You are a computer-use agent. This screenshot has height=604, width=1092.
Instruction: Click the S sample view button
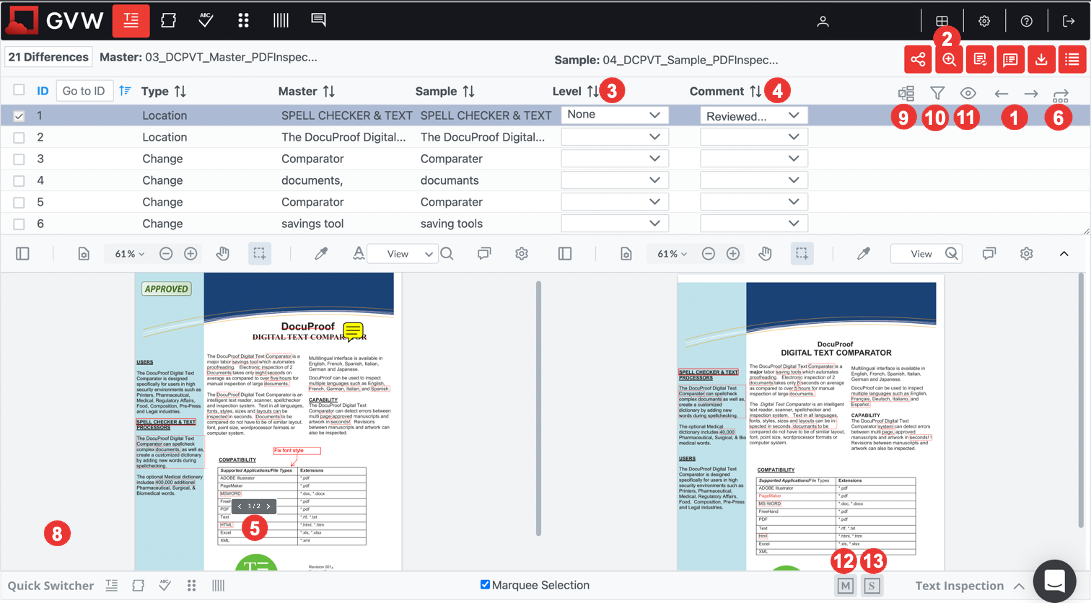[872, 586]
